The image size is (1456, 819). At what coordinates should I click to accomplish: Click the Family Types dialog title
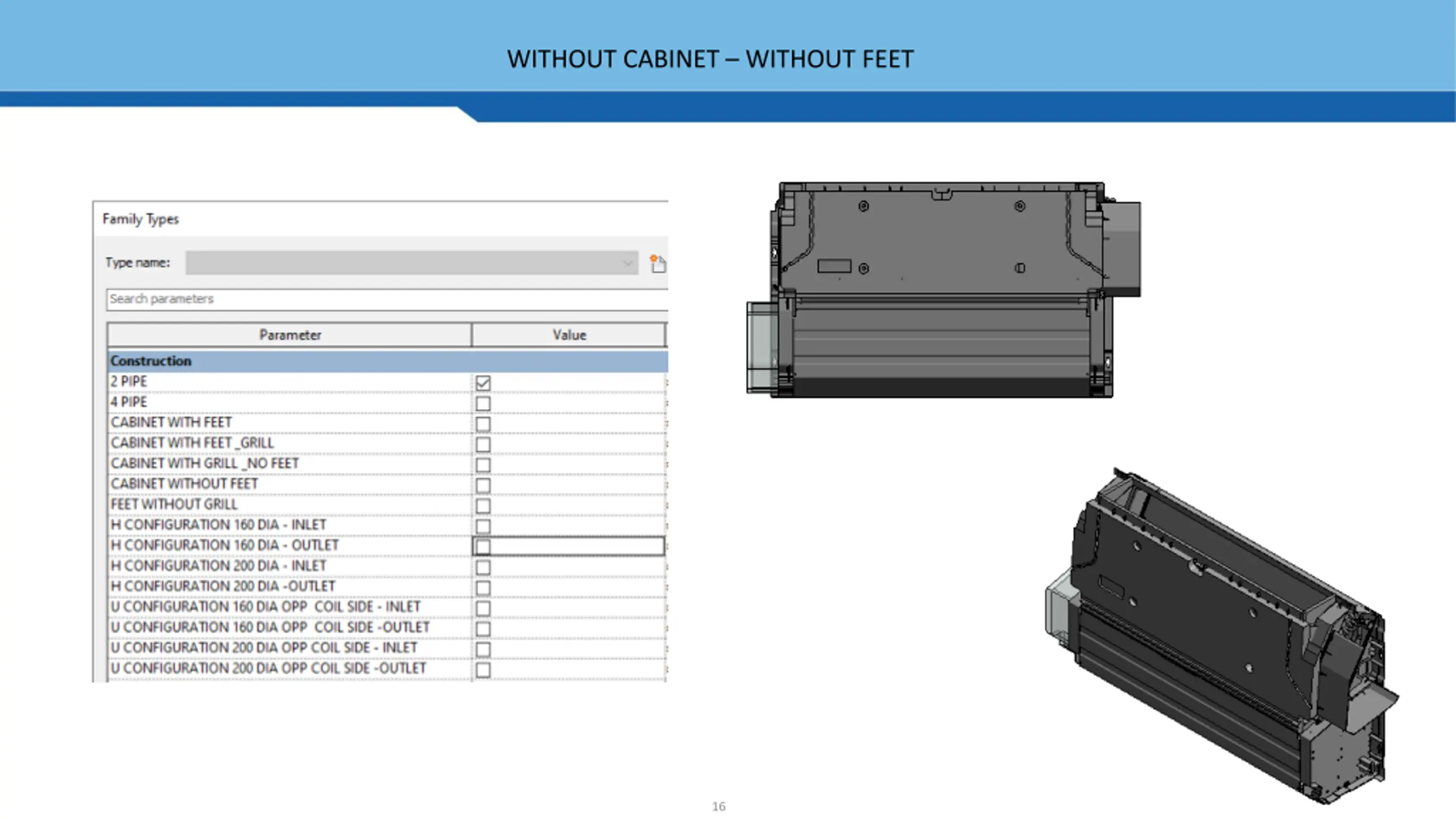click(x=140, y=219)
